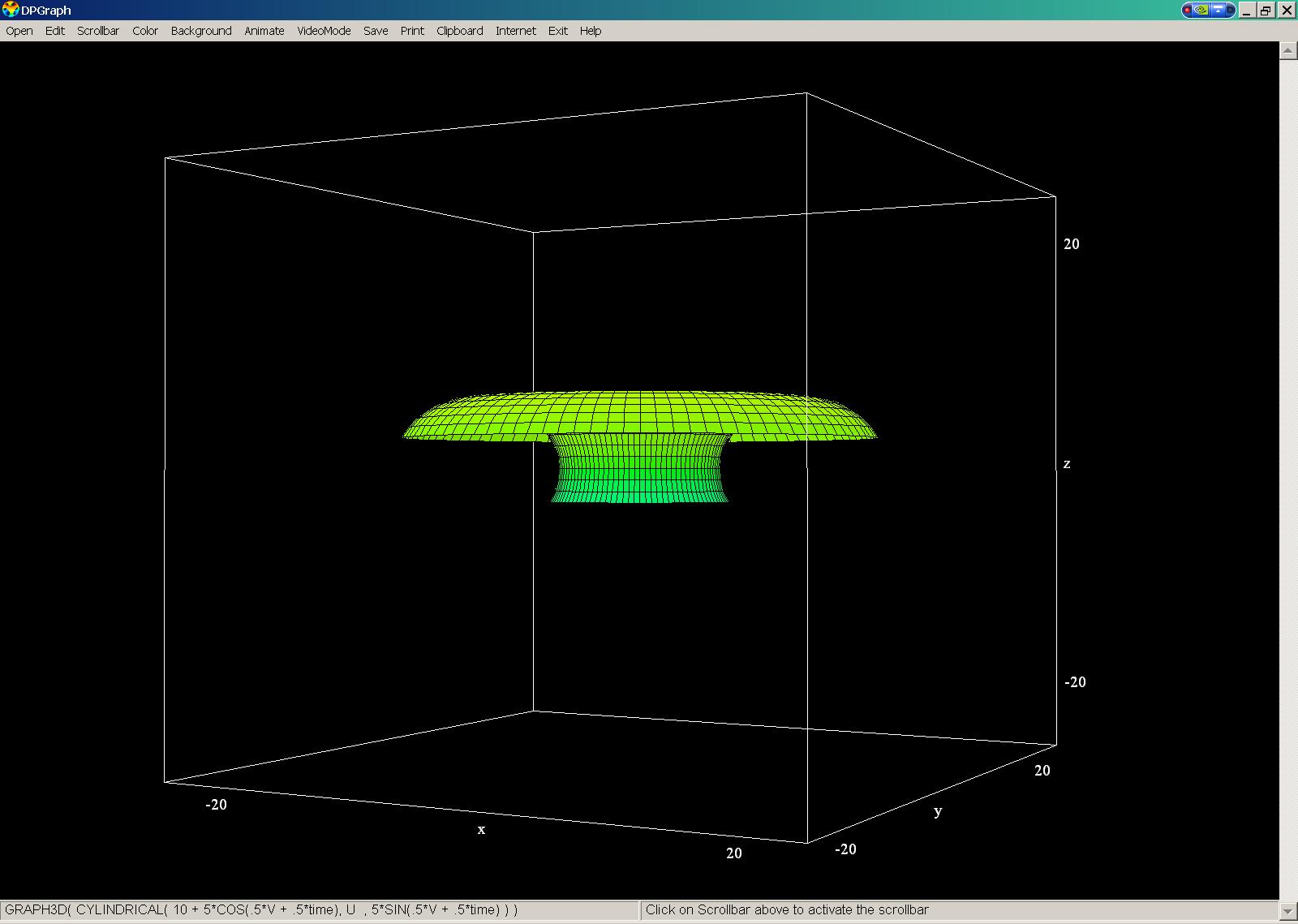
Task: Choose Clipboard from the menu bar
Action: point(459,31)
